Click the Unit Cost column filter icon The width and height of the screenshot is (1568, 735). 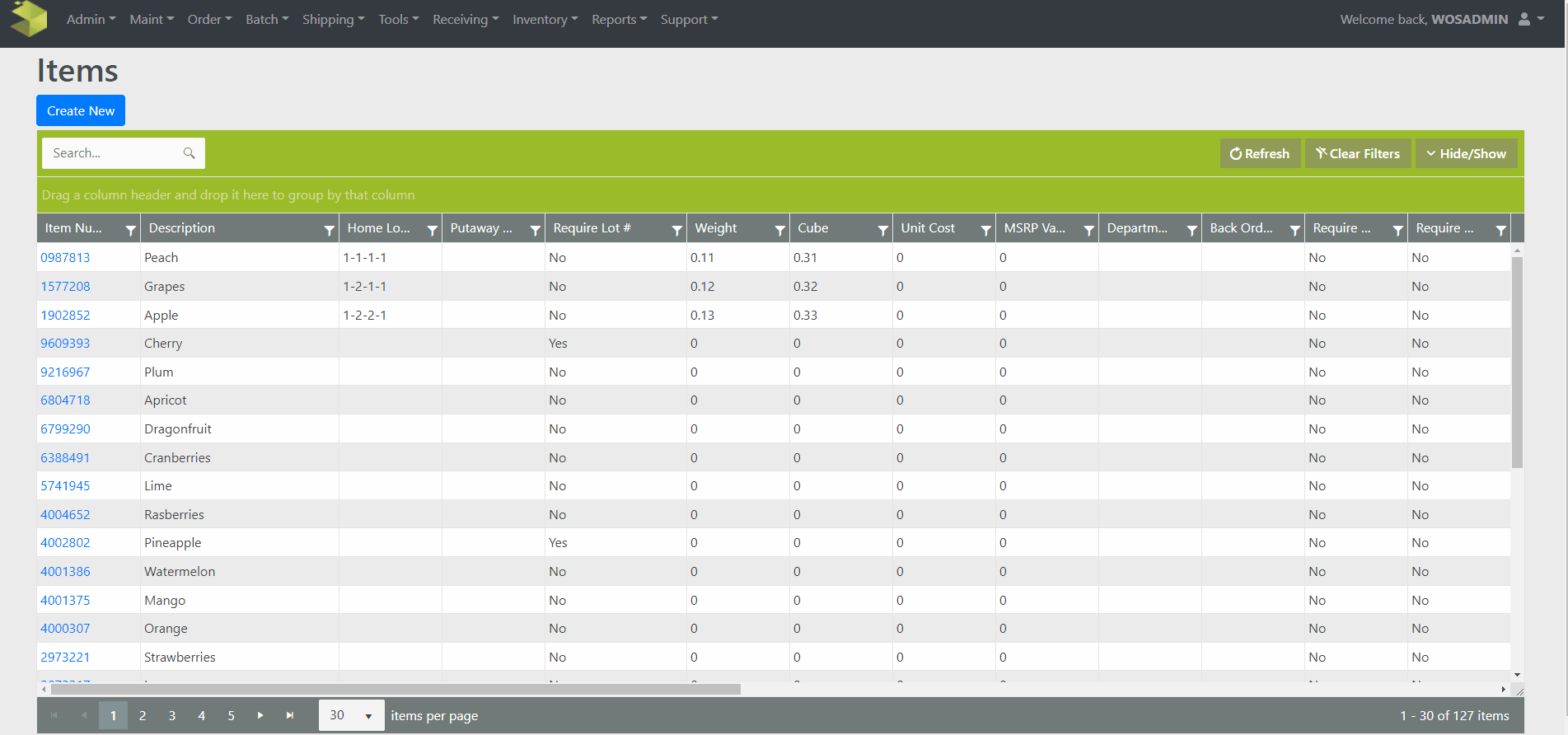(x=985, y=230)
